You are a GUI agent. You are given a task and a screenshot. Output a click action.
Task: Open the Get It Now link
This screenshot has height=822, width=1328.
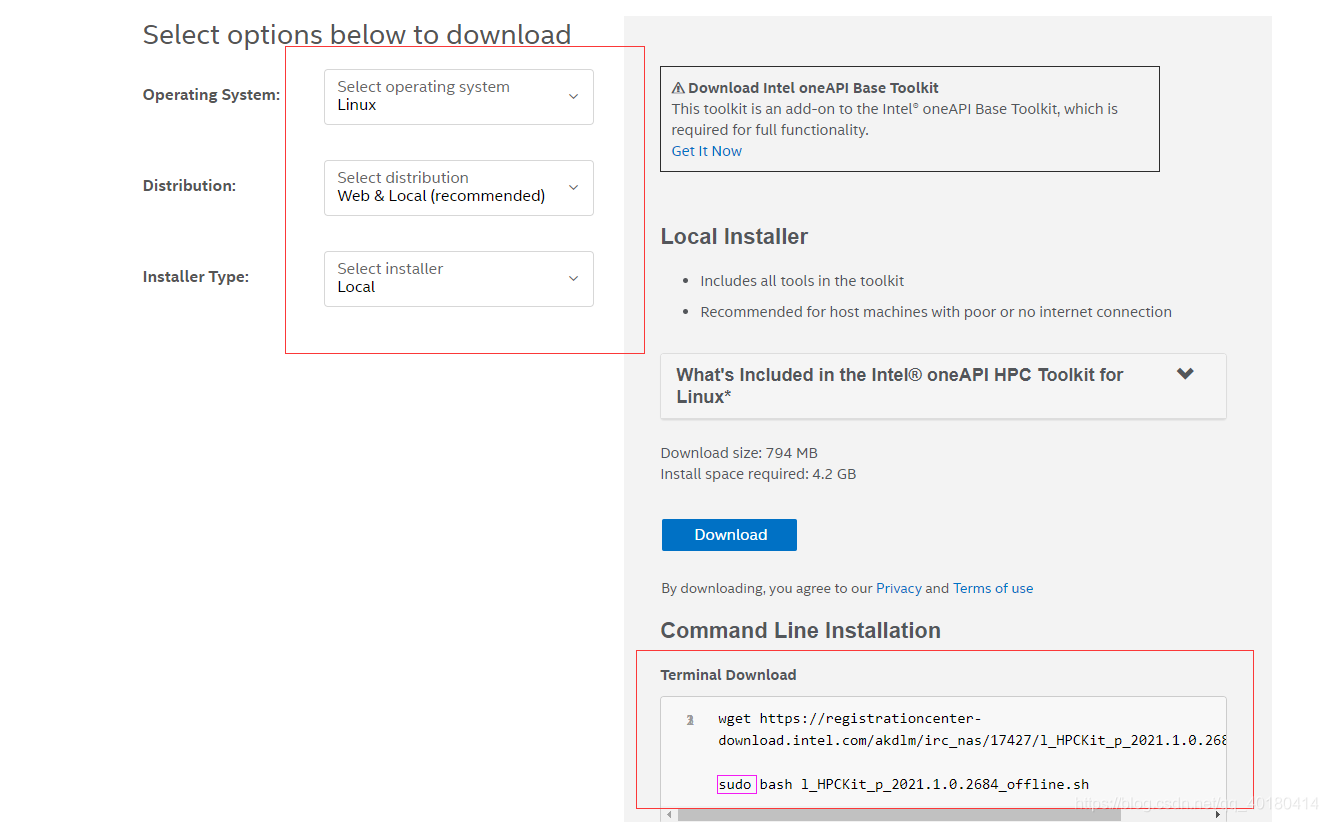click(x=706, y=151)
